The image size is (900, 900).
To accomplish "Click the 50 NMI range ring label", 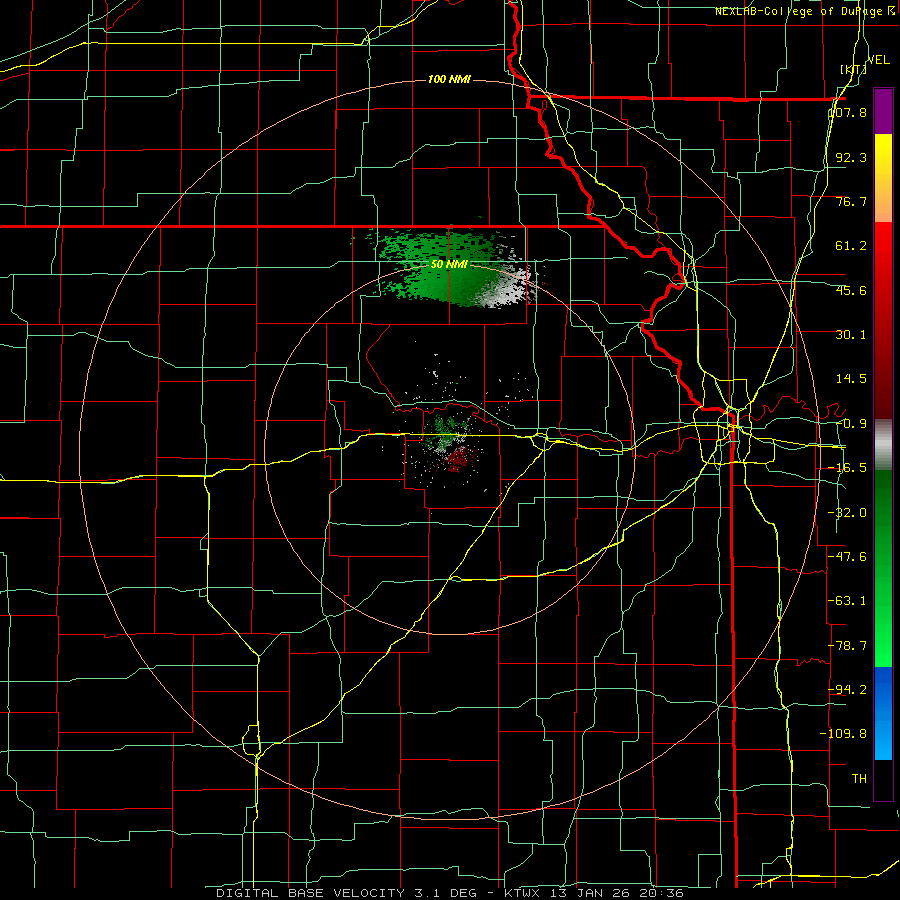I will (x=449, y=265).
